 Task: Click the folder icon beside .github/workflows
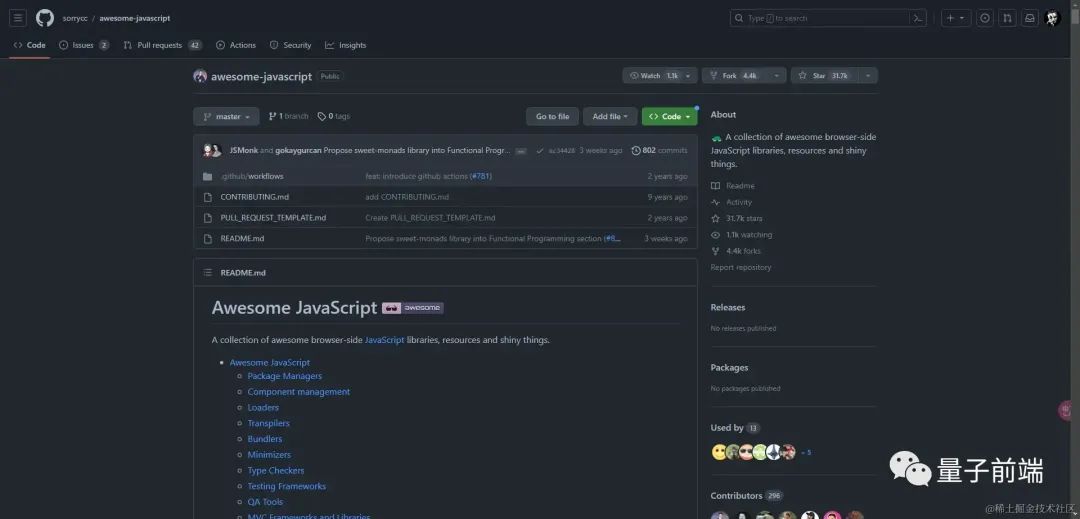[207, 176]
